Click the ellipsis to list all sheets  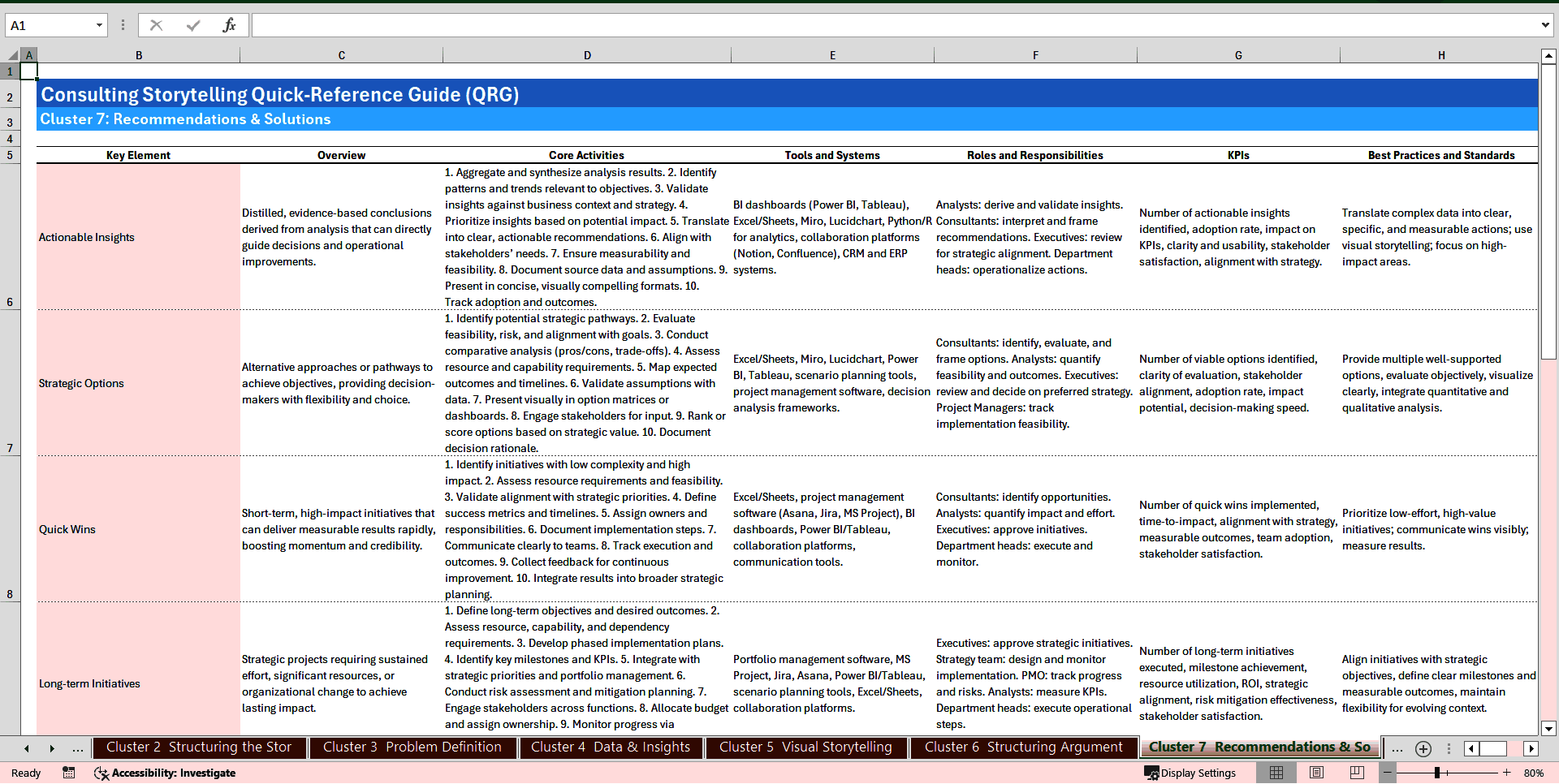pos(77,748)
